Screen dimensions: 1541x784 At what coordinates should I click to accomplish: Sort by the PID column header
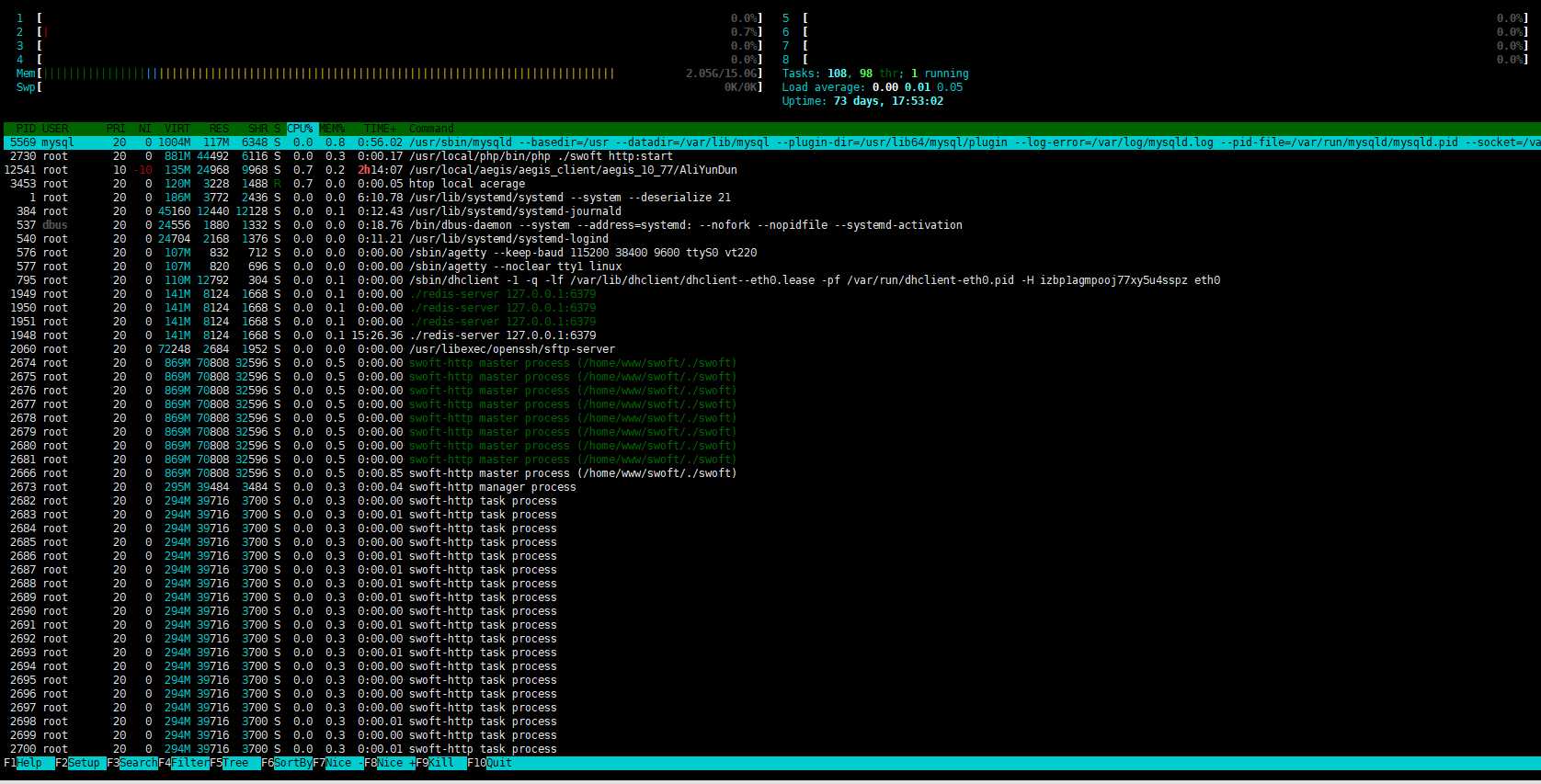[26, 129]
